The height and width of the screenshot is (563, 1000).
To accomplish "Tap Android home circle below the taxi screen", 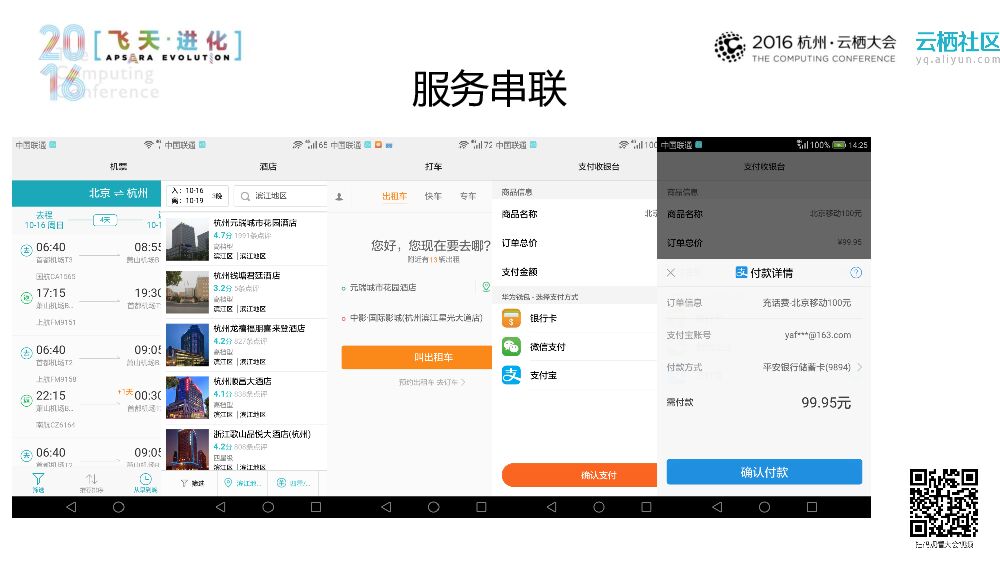I will [x=434, y=507].
